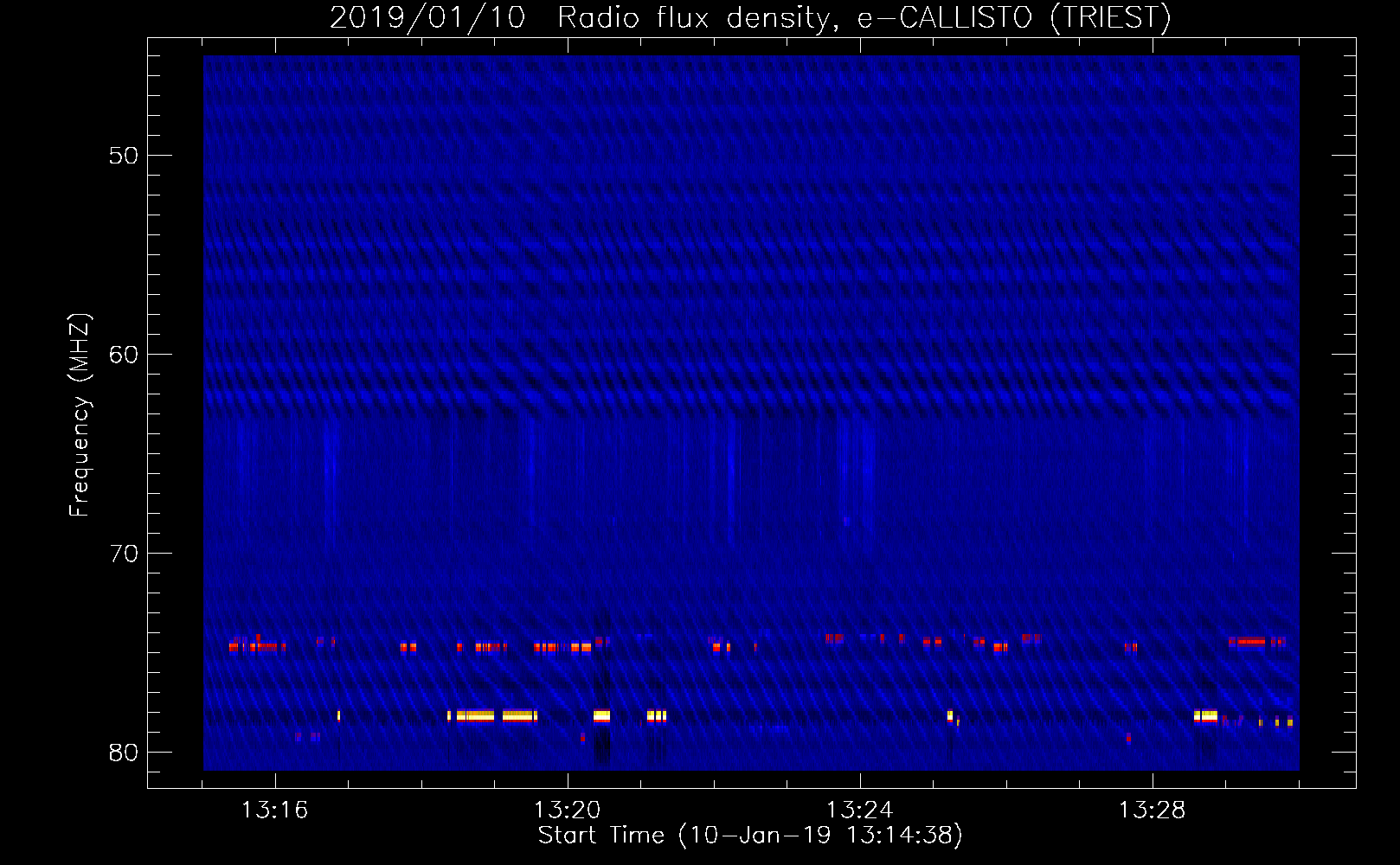Click the 'Start Time (10-Jan-19 13:14:38)' label

pyautogui.click(x=750, y=835)
